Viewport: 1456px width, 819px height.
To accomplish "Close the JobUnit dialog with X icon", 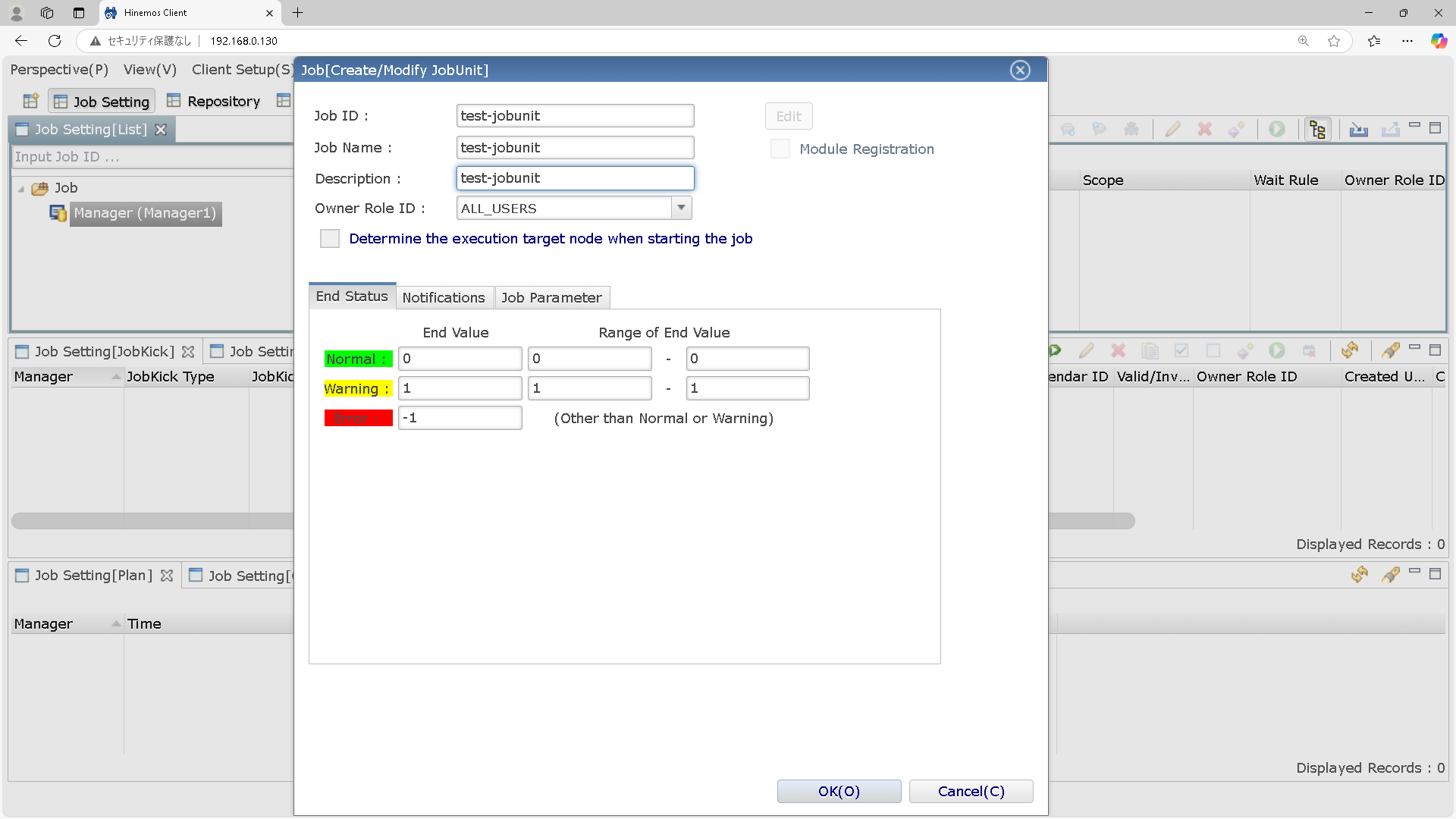I will click(1020, 70).
